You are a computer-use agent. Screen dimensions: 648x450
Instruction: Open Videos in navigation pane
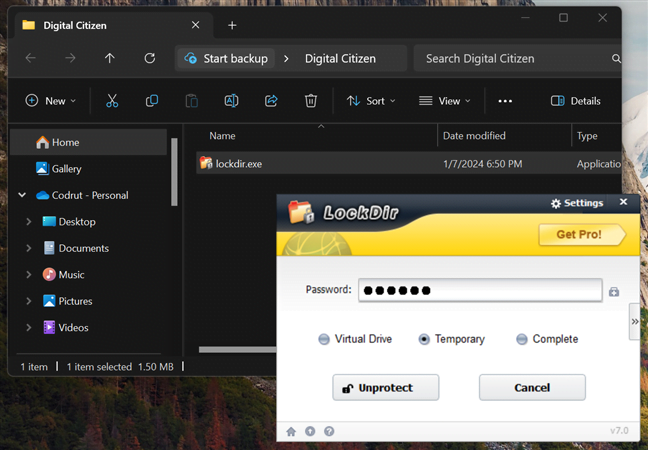[66, 328]
